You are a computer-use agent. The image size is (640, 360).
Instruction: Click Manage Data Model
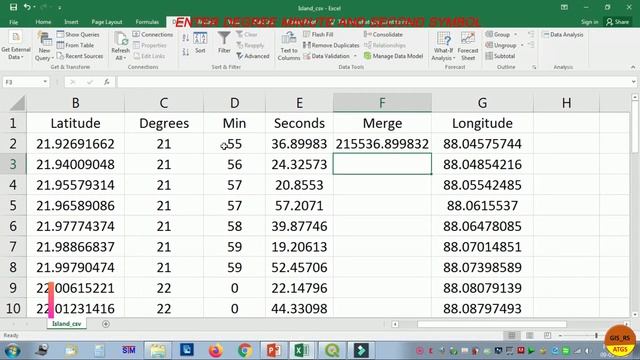point(393,56)
